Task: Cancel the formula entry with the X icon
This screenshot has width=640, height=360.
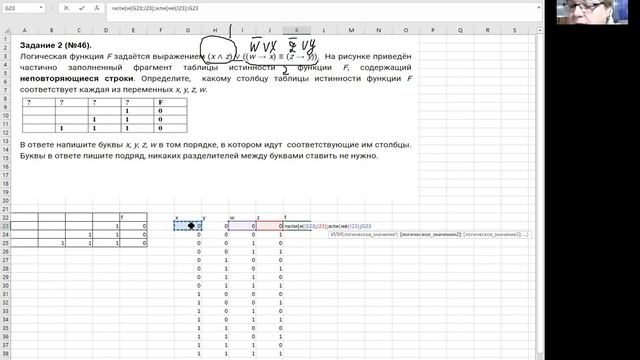Action: (66, 8)
